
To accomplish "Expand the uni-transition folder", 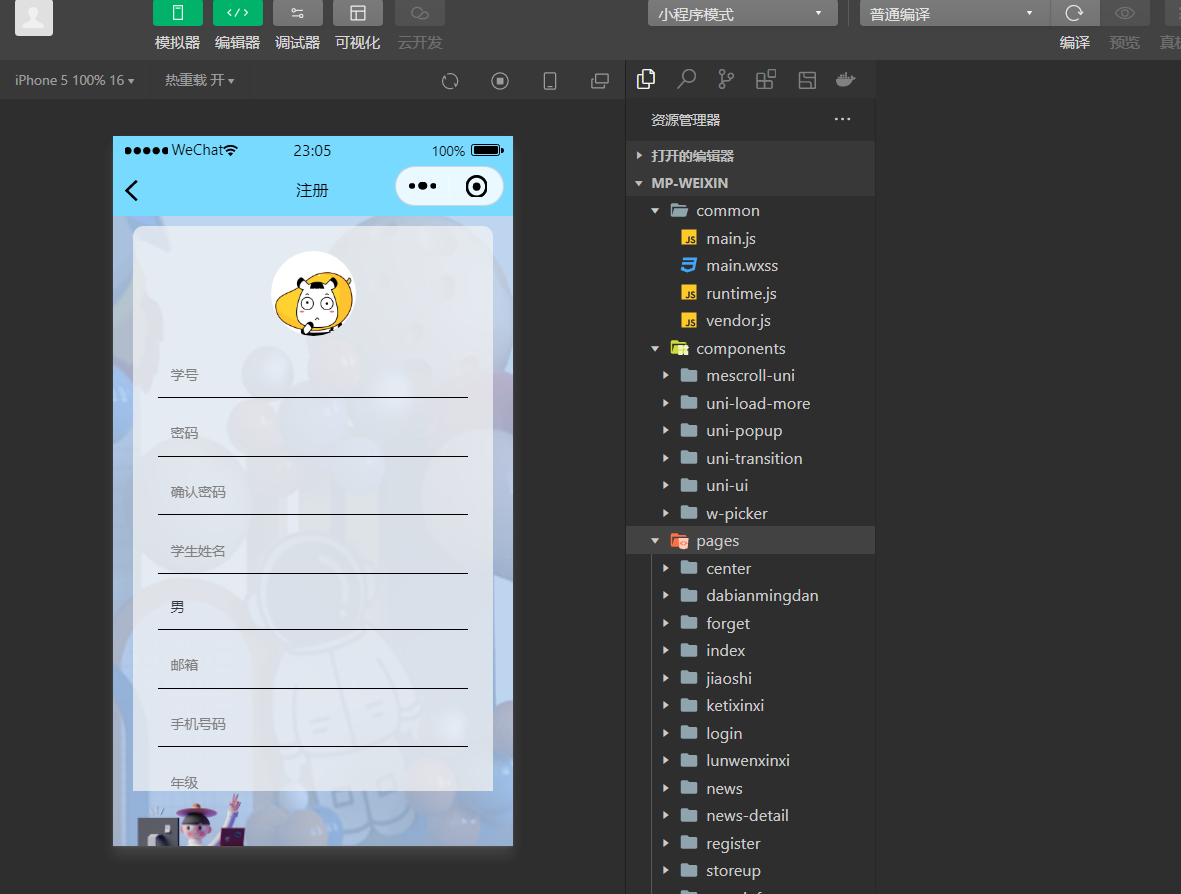I will coord(750,458).
